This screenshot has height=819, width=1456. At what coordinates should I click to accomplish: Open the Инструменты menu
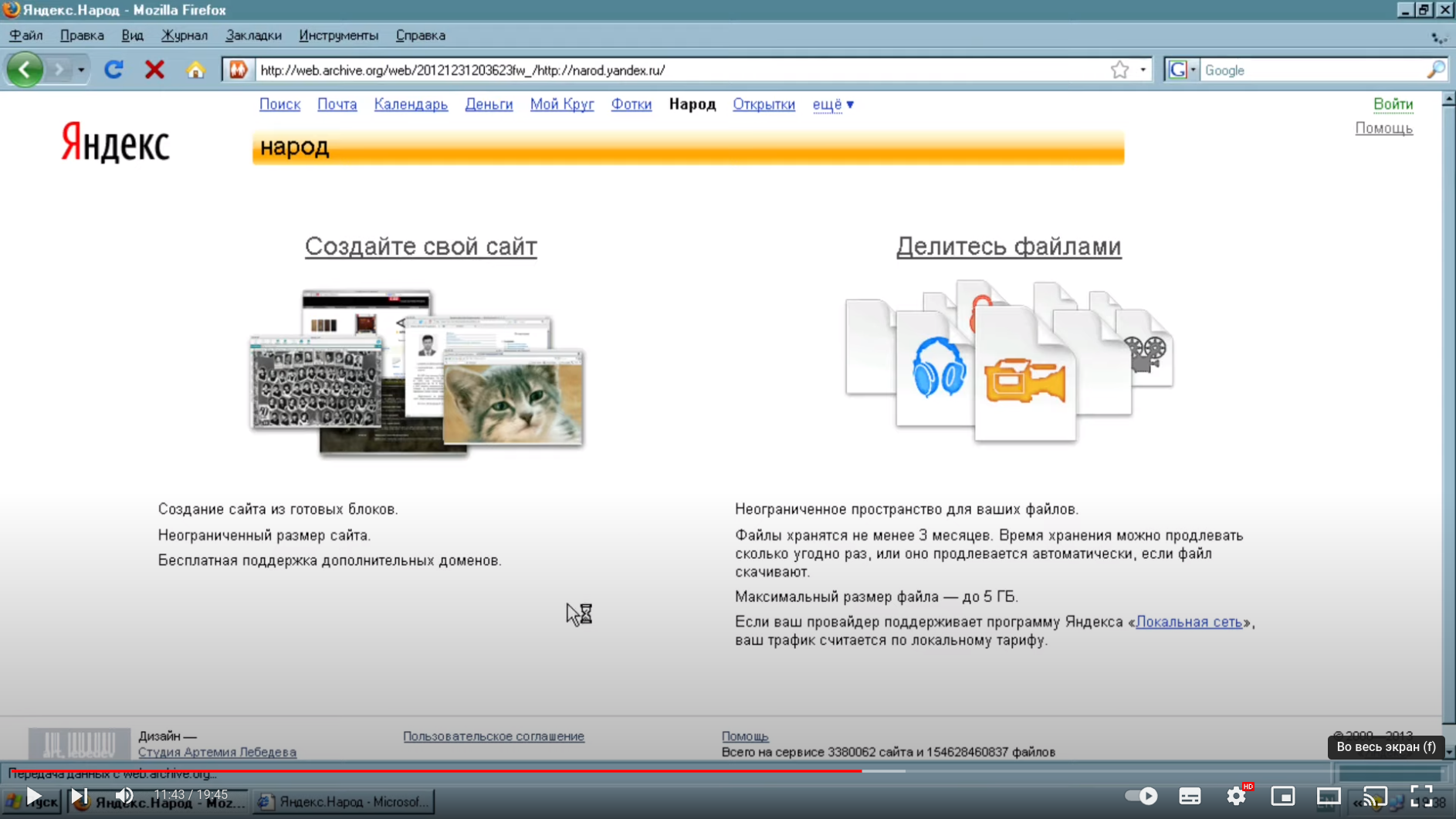[338, 36]
